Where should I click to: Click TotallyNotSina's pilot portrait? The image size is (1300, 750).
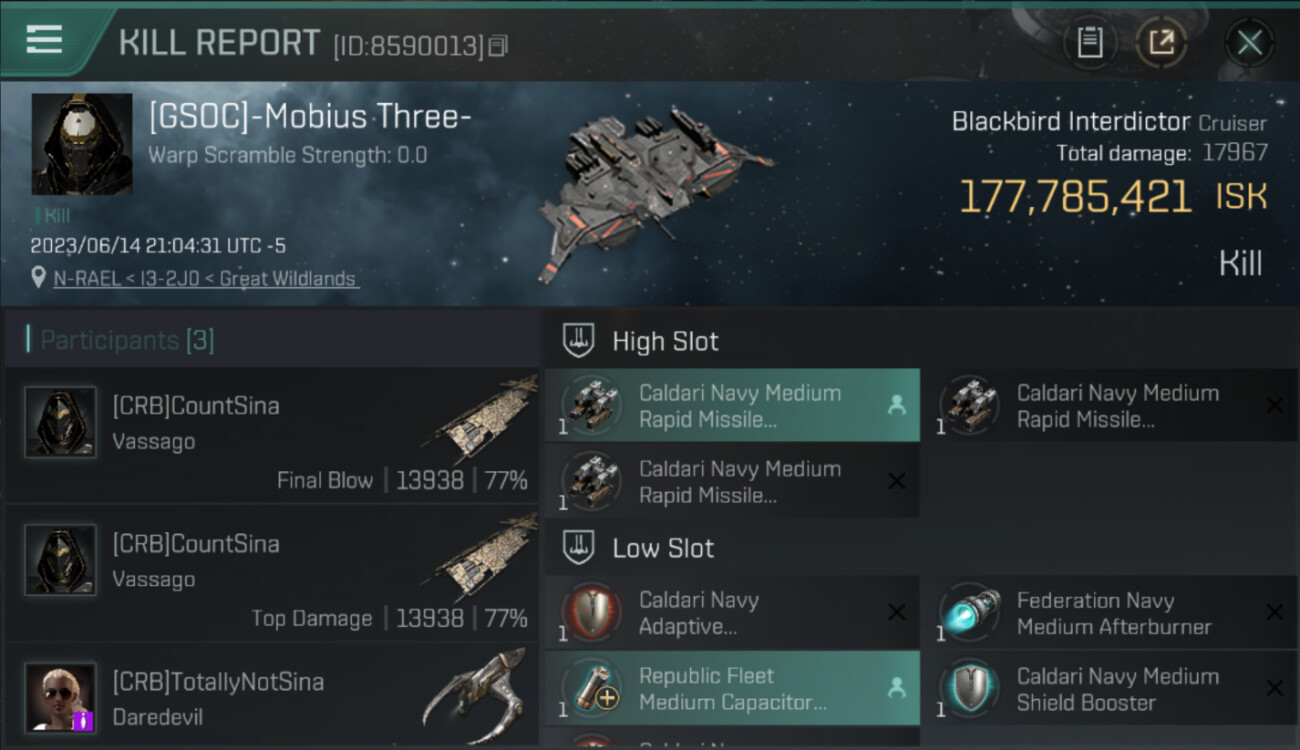click(x=61, y=697)
